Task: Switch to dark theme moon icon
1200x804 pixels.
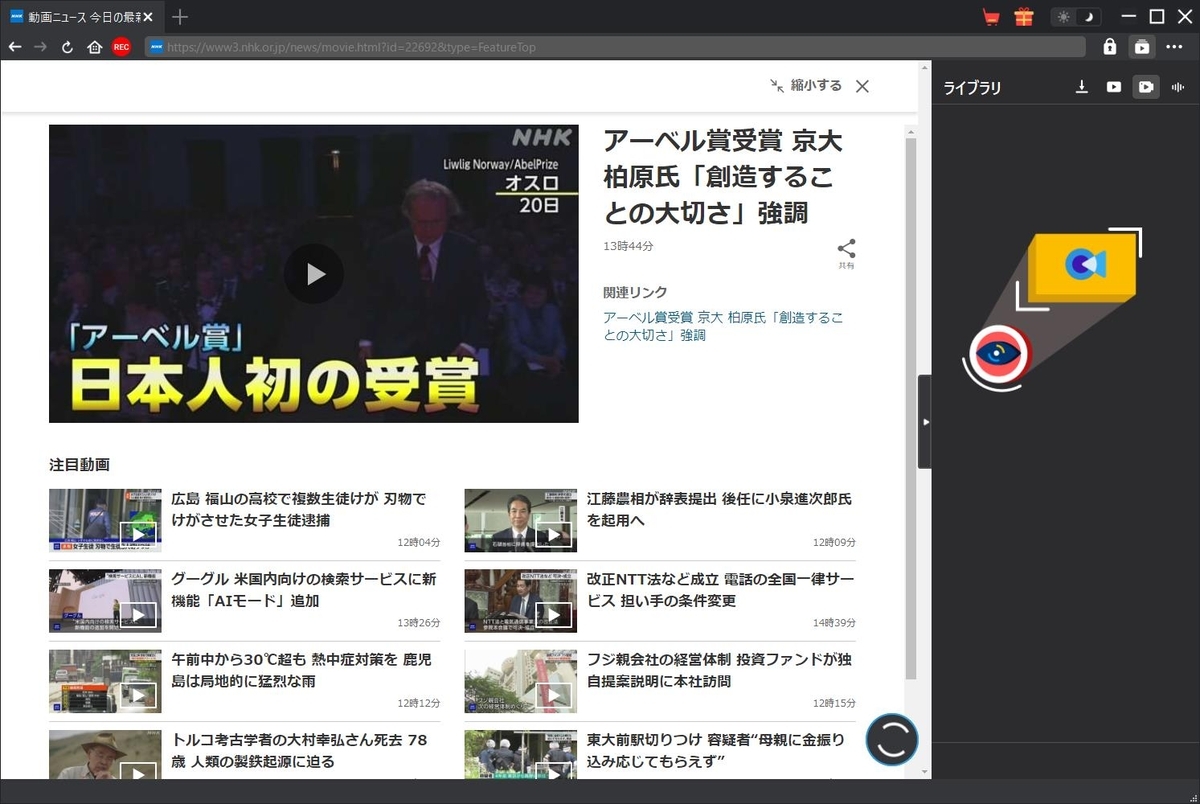Action: 1088,17
